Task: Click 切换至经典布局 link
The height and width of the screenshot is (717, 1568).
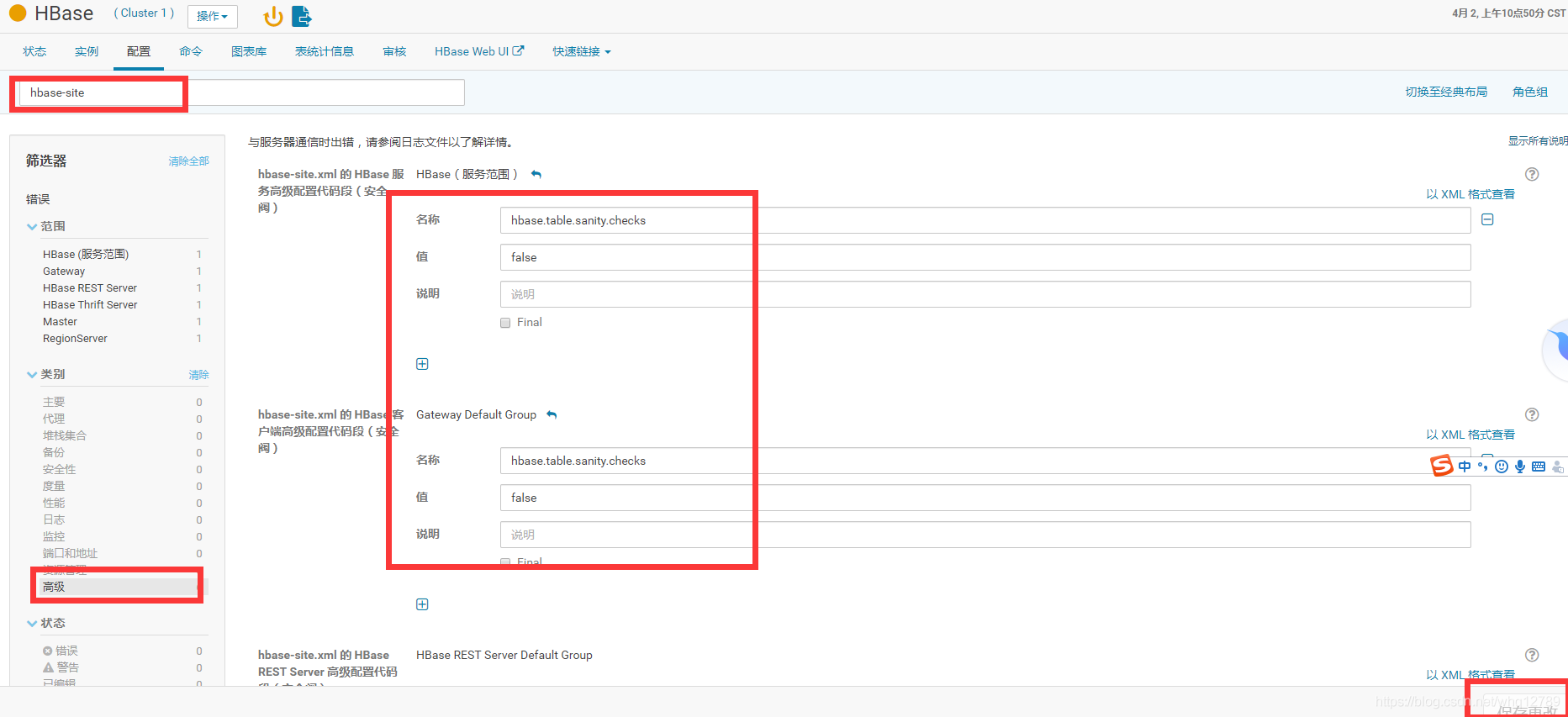Action: coord(1446,92)
